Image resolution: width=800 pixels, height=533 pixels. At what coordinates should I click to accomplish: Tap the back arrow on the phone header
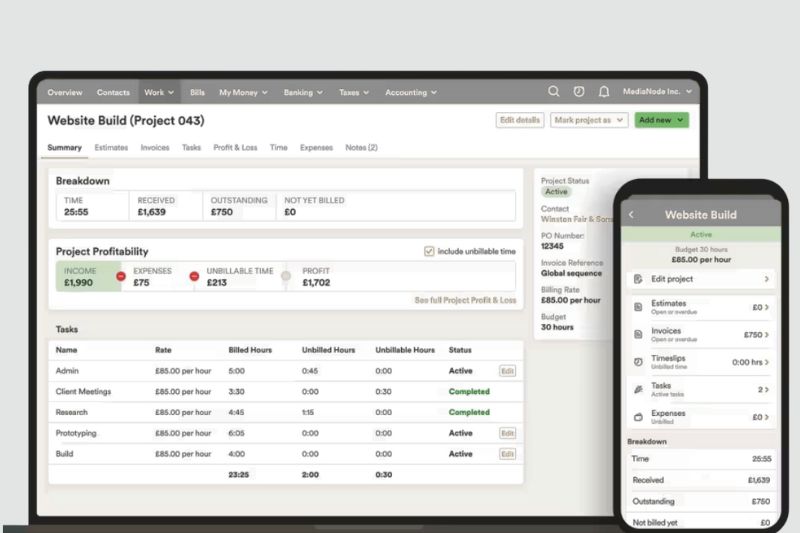[631, 215]
